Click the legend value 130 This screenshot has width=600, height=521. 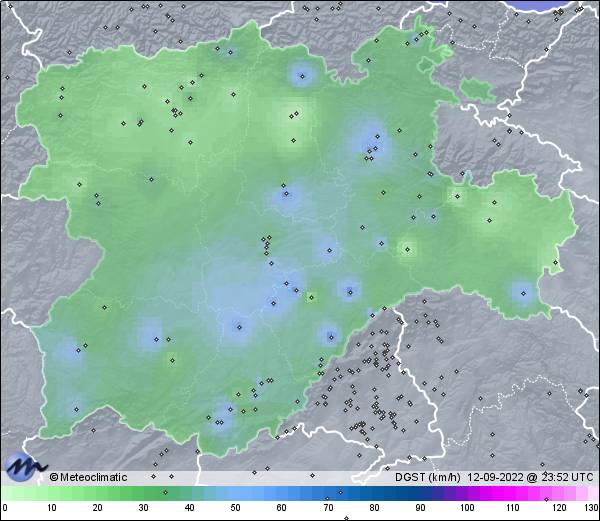click(x=592, y=508)
